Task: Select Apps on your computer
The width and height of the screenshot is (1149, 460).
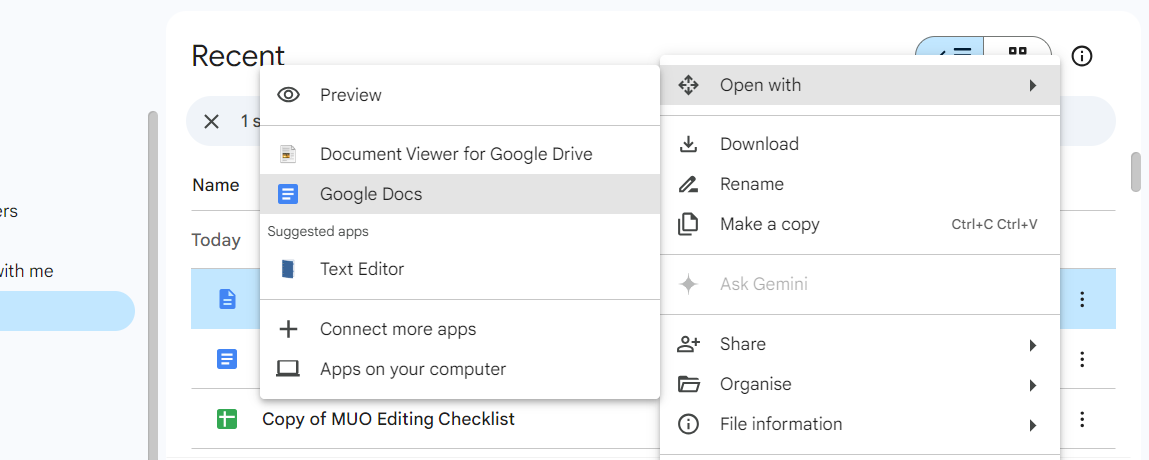Action: (x=459, y=368)
